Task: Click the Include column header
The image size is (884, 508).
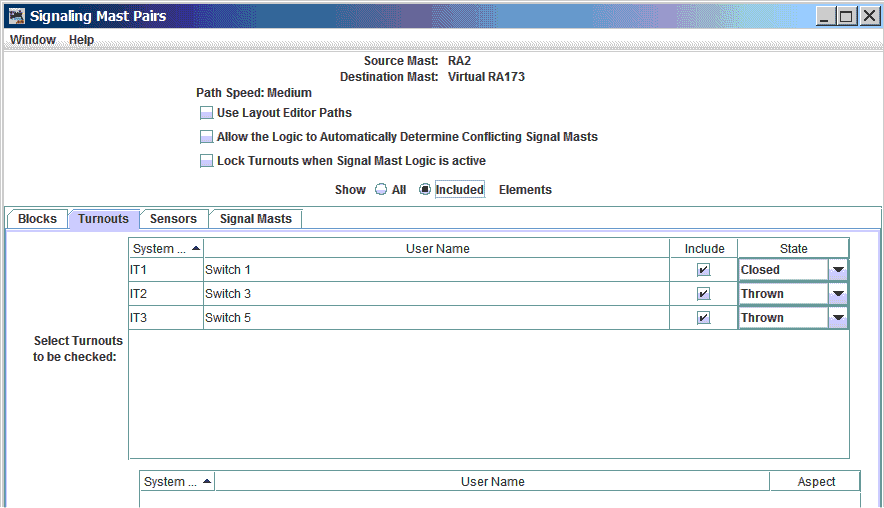Action: (704, 249)
